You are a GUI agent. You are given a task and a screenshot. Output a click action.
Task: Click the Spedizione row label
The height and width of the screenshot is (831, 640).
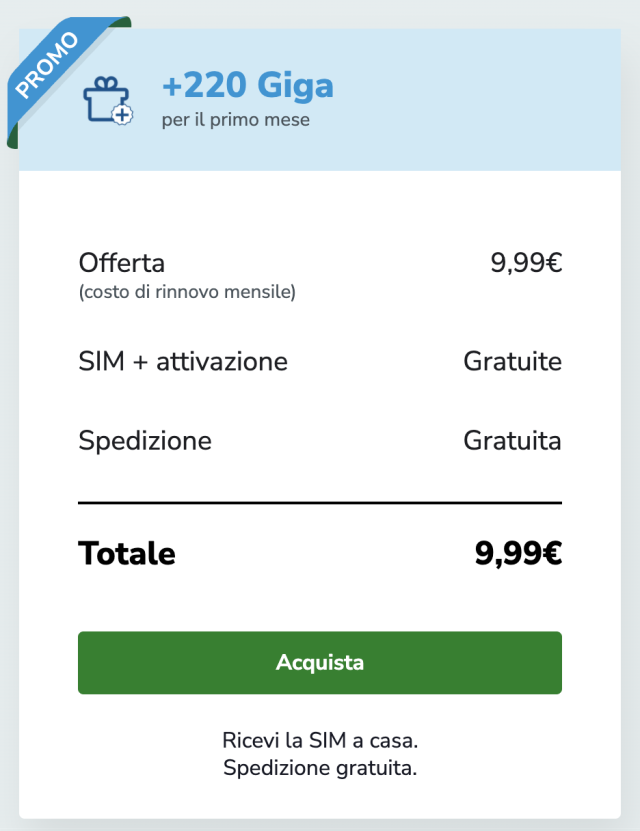145,440
